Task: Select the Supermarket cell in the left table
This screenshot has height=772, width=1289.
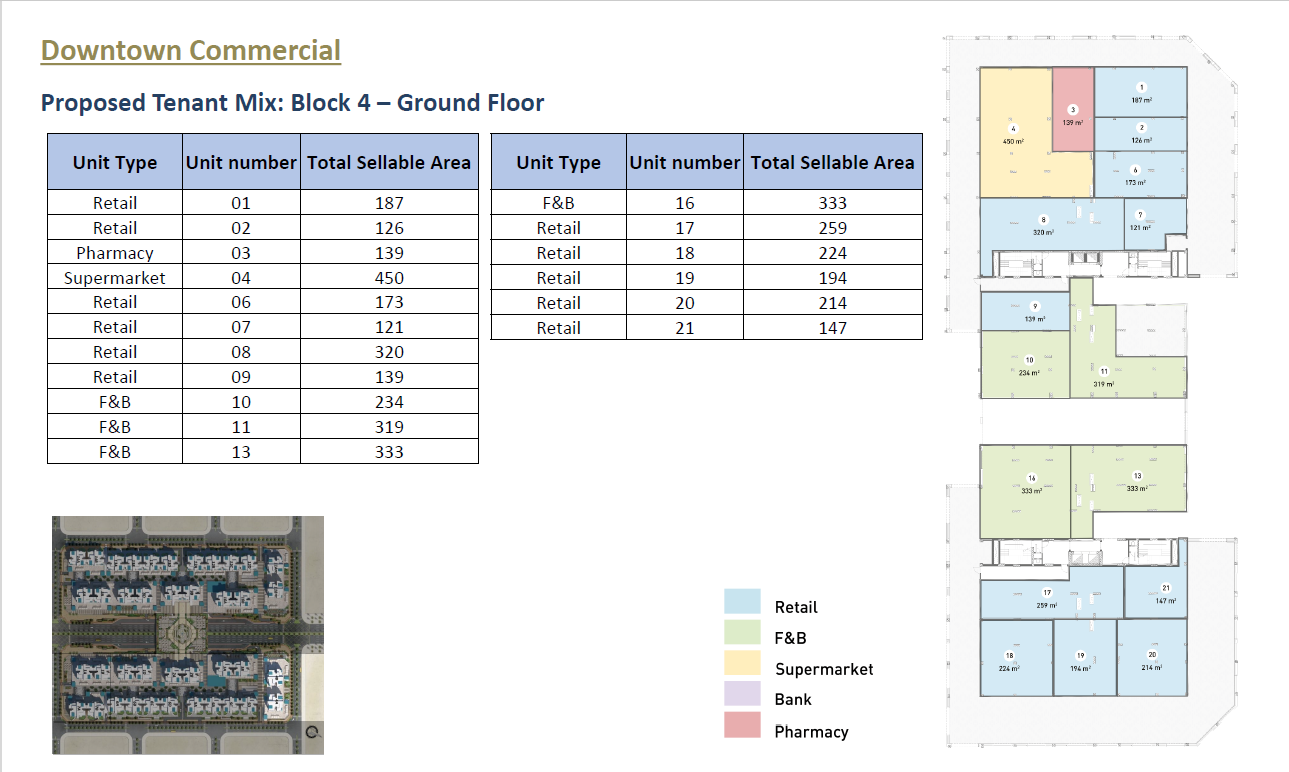Action: [x=115, y=278]
